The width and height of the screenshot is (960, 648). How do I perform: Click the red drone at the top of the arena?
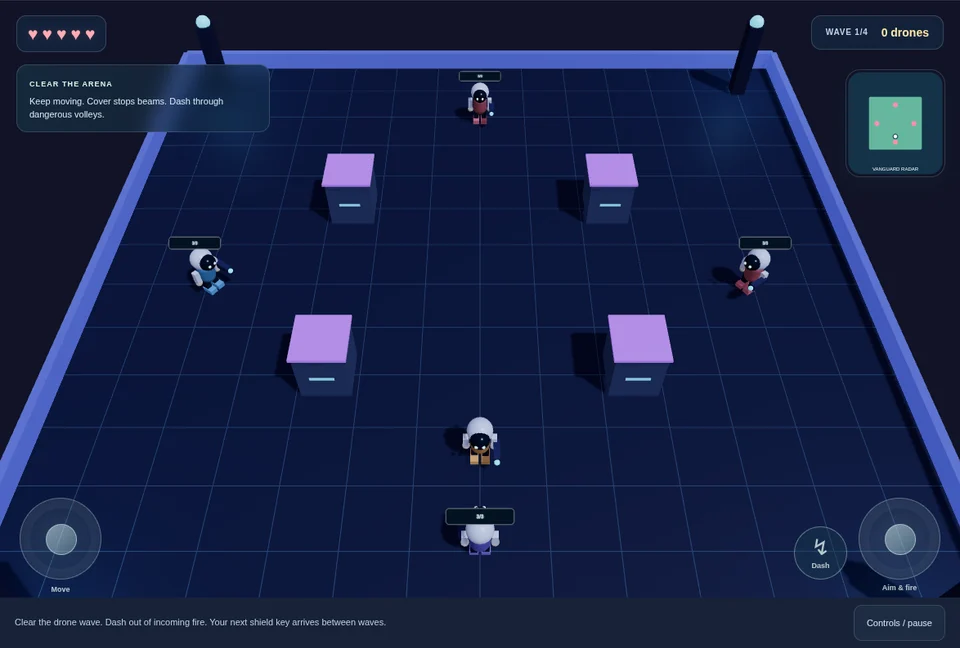(x=480, y=104)
